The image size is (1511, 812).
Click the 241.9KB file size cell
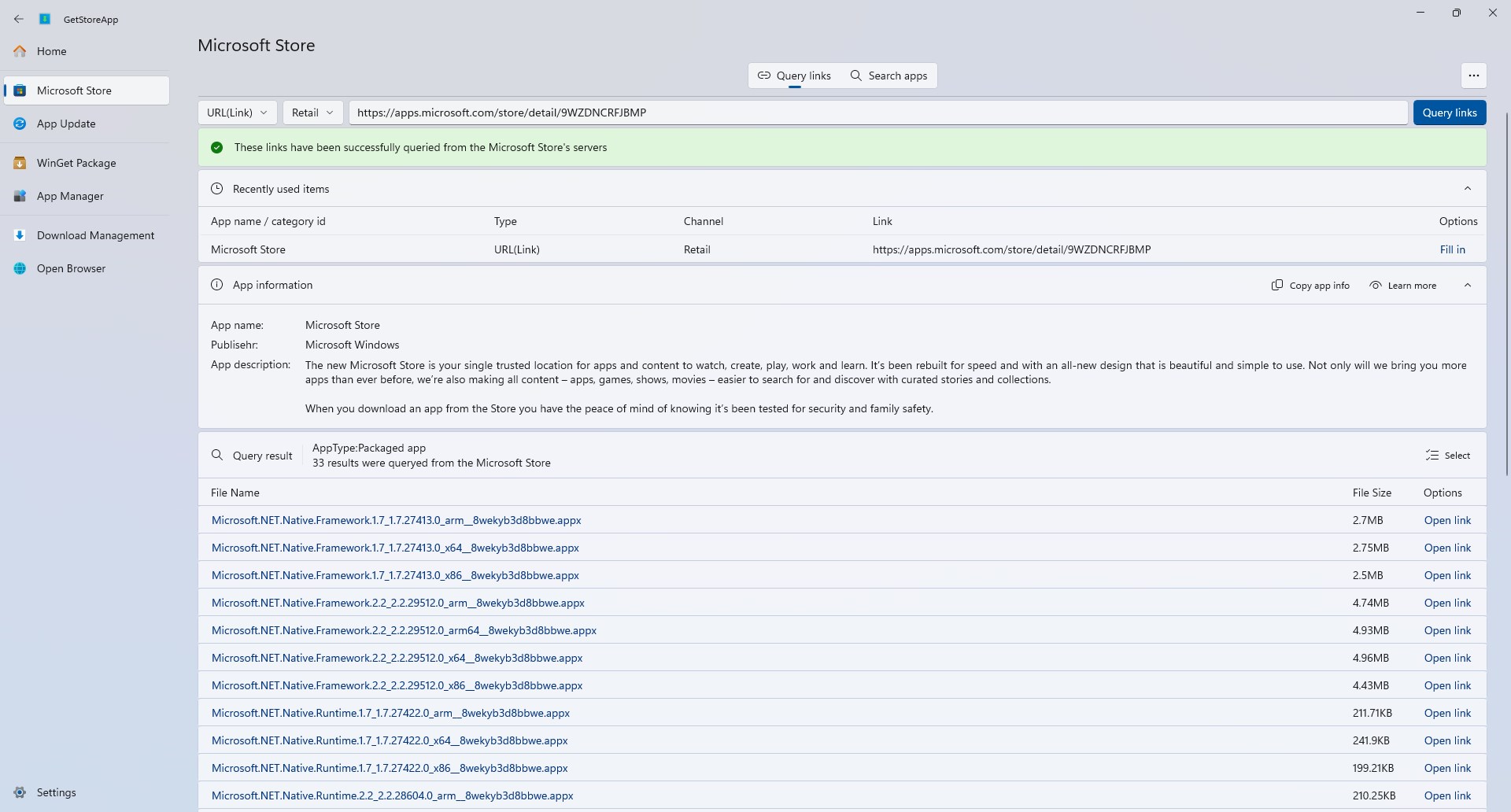tap(1371, 740)
